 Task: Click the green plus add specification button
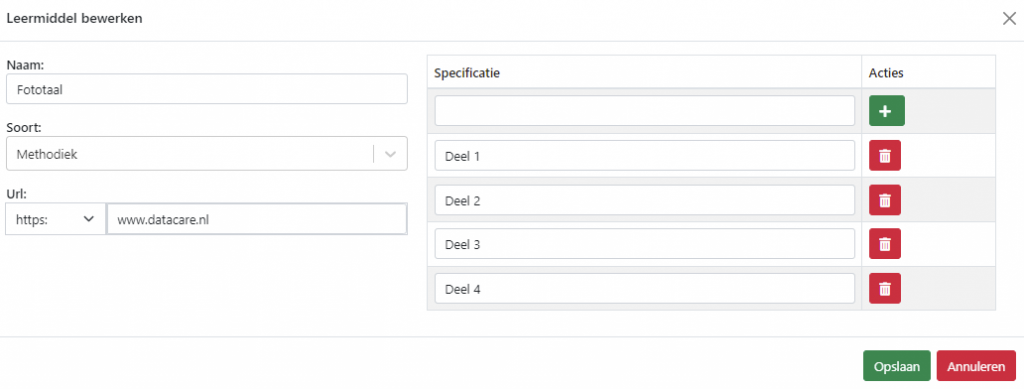click(886, 111)
